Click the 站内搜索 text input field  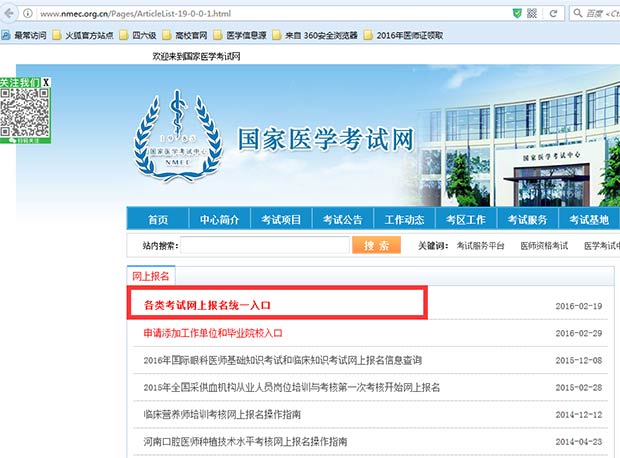(262, 246)
